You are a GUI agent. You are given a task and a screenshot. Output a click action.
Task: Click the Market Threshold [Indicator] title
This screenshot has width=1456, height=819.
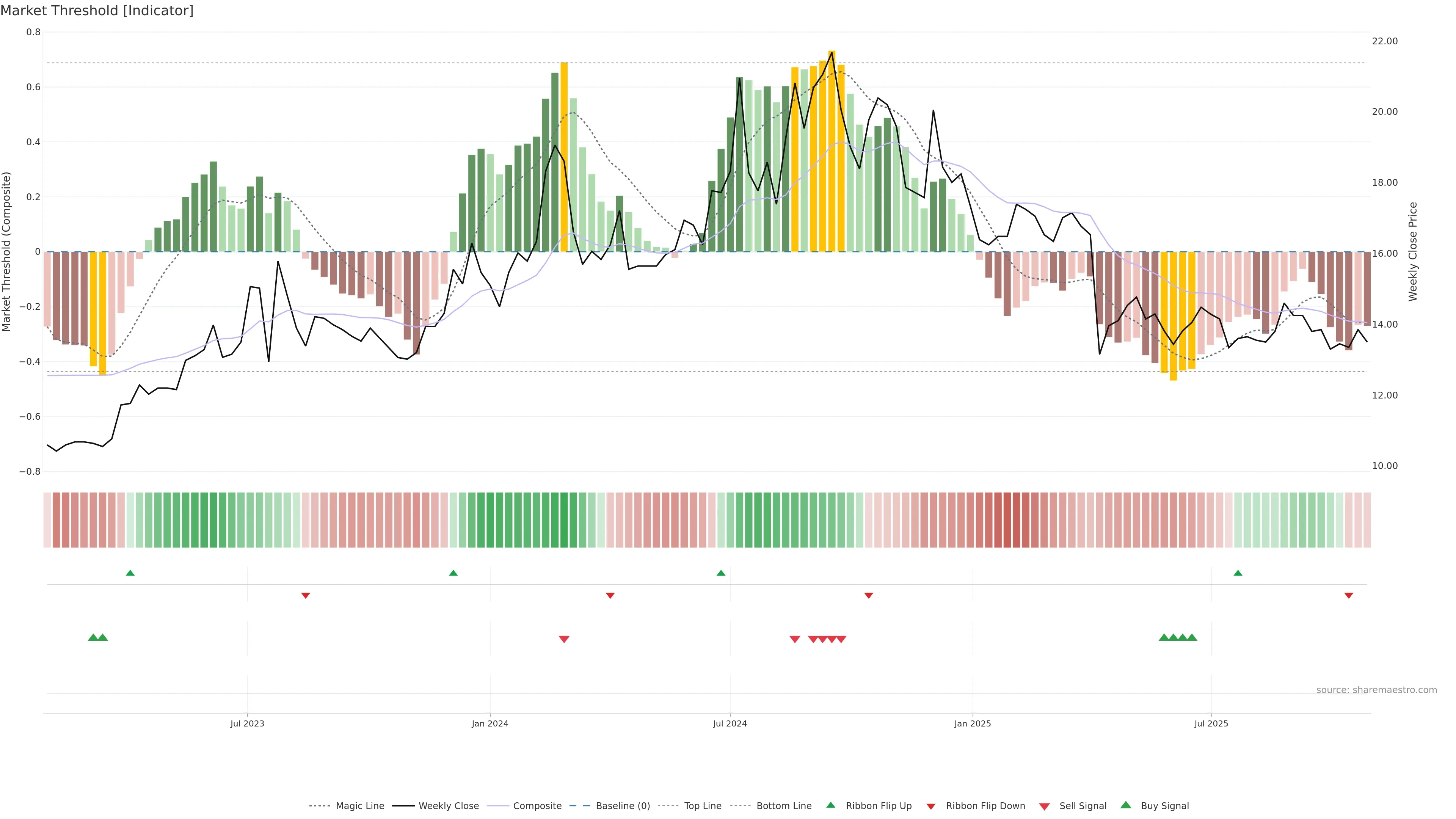pos(97,11)
